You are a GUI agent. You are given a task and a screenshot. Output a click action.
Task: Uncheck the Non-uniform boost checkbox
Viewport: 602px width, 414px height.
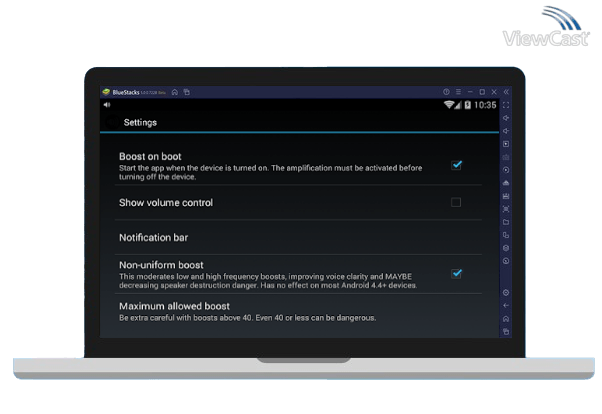(456, 274)
